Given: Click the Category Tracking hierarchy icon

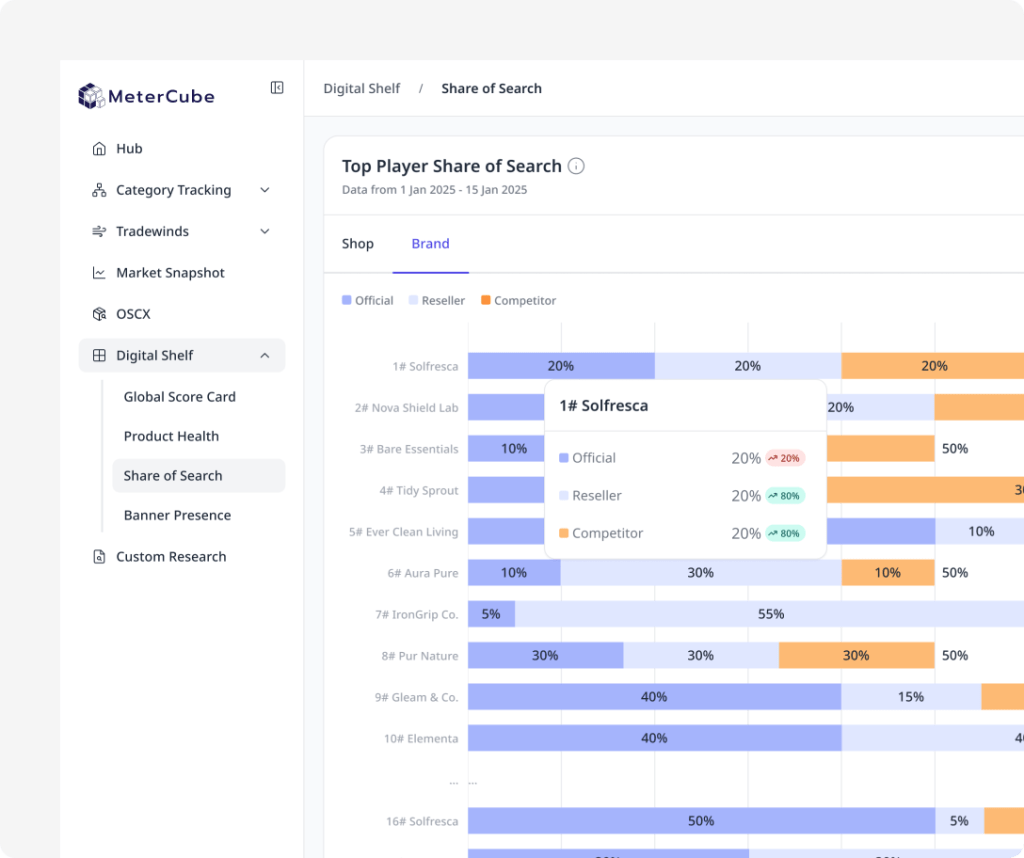Looking at the screenshot, I should pyautogui.click(x=99, y=190).
